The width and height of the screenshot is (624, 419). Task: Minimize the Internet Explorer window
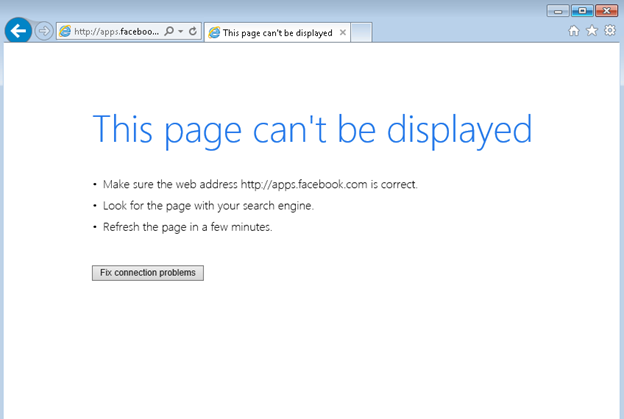coord(558,11)
